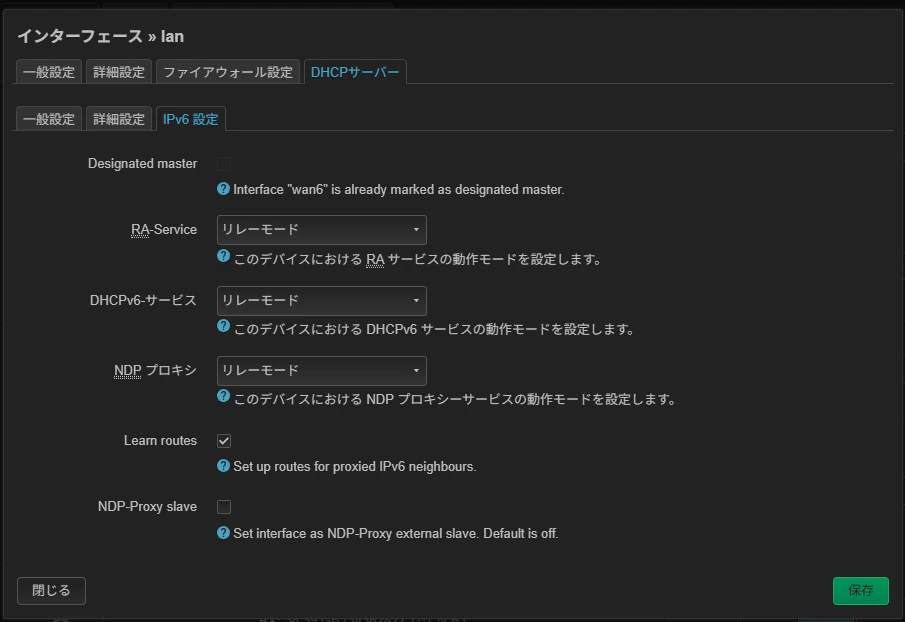Open the ファイアウォール設定 tab
Screen dimensions: 905x622
[x=228, y=72]
